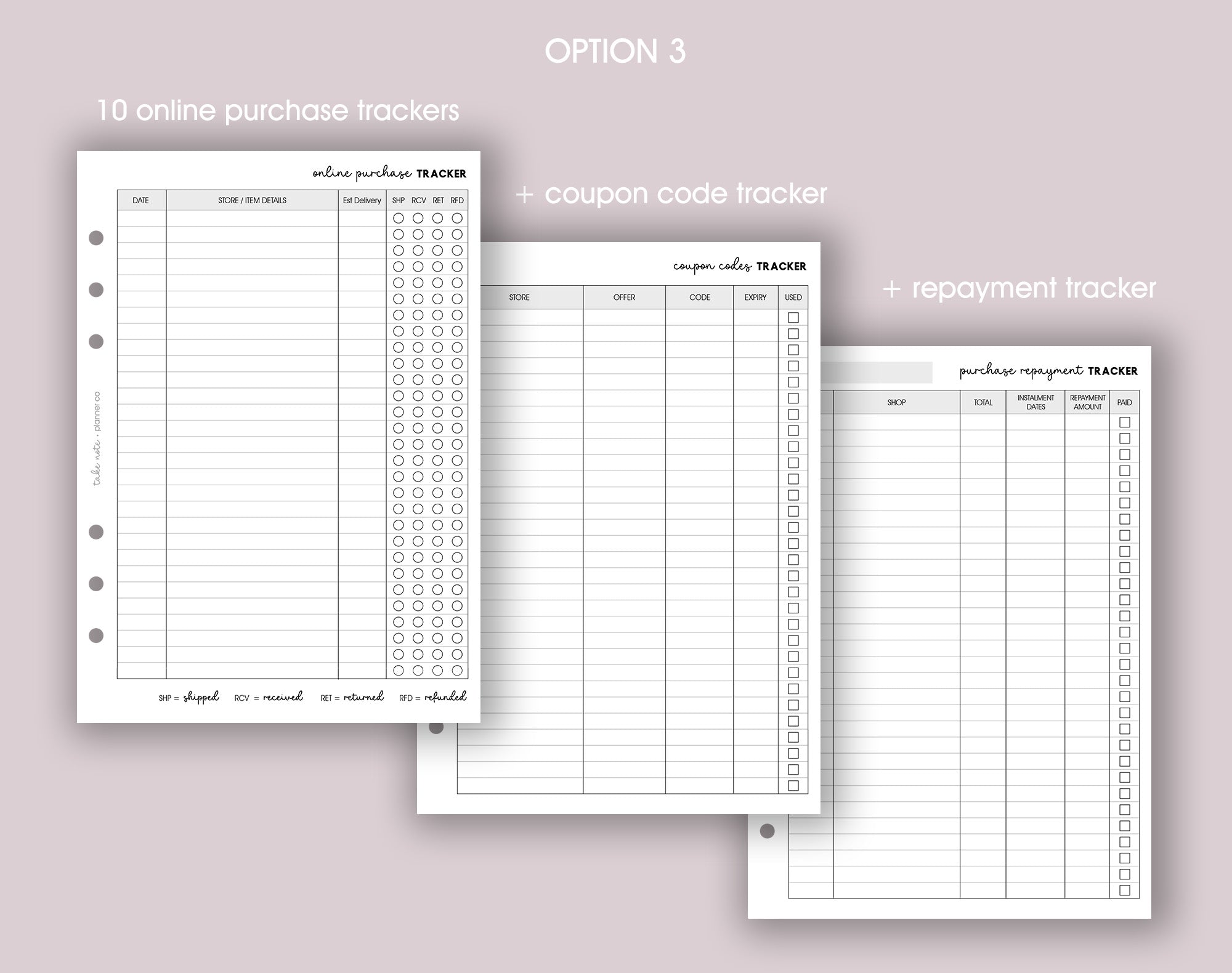
Task: Click the 'RFD = refunded' legend
Action: tap(433, 697)
